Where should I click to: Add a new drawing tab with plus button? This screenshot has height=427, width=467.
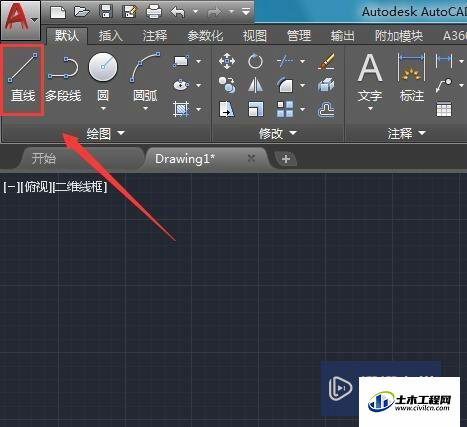(286, 159)
